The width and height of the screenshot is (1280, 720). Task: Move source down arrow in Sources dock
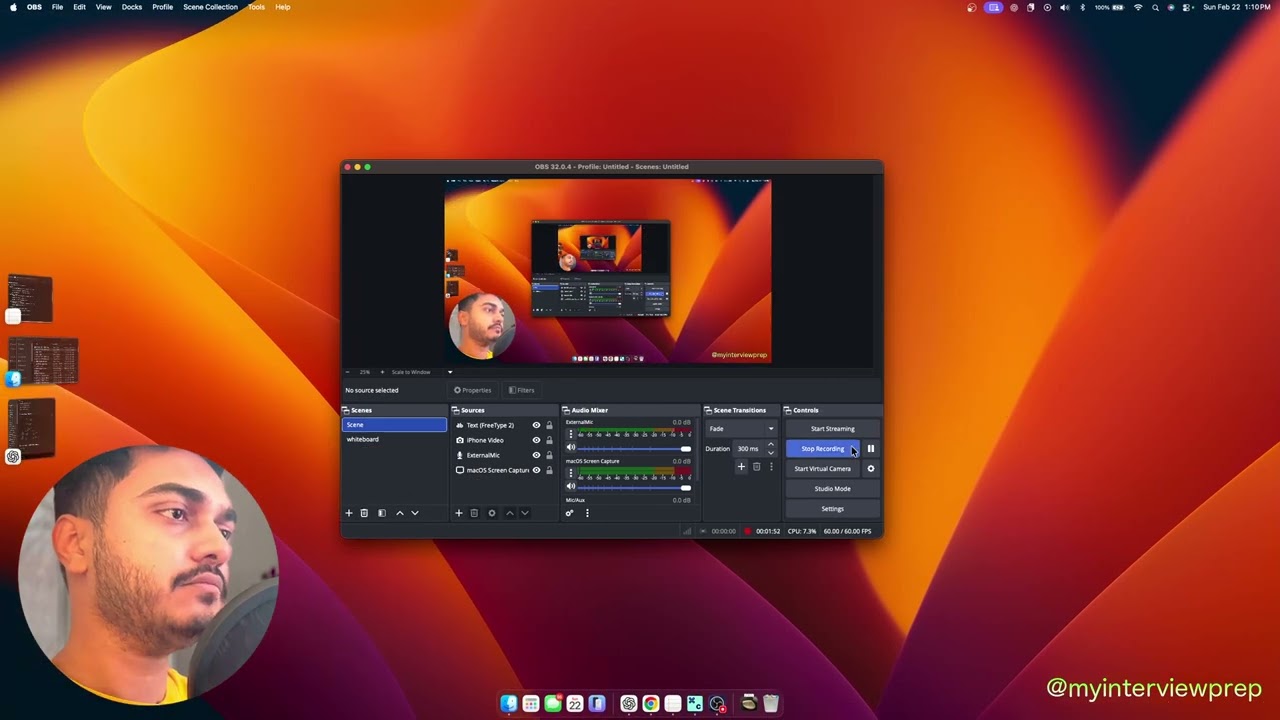tap(524, 513)
